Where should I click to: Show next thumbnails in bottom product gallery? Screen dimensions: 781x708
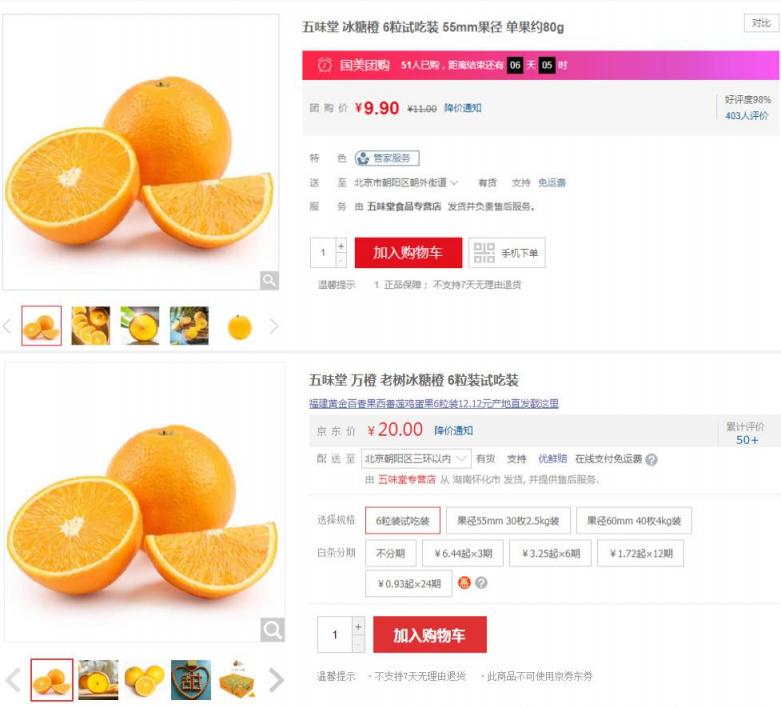tap(276, 680)
